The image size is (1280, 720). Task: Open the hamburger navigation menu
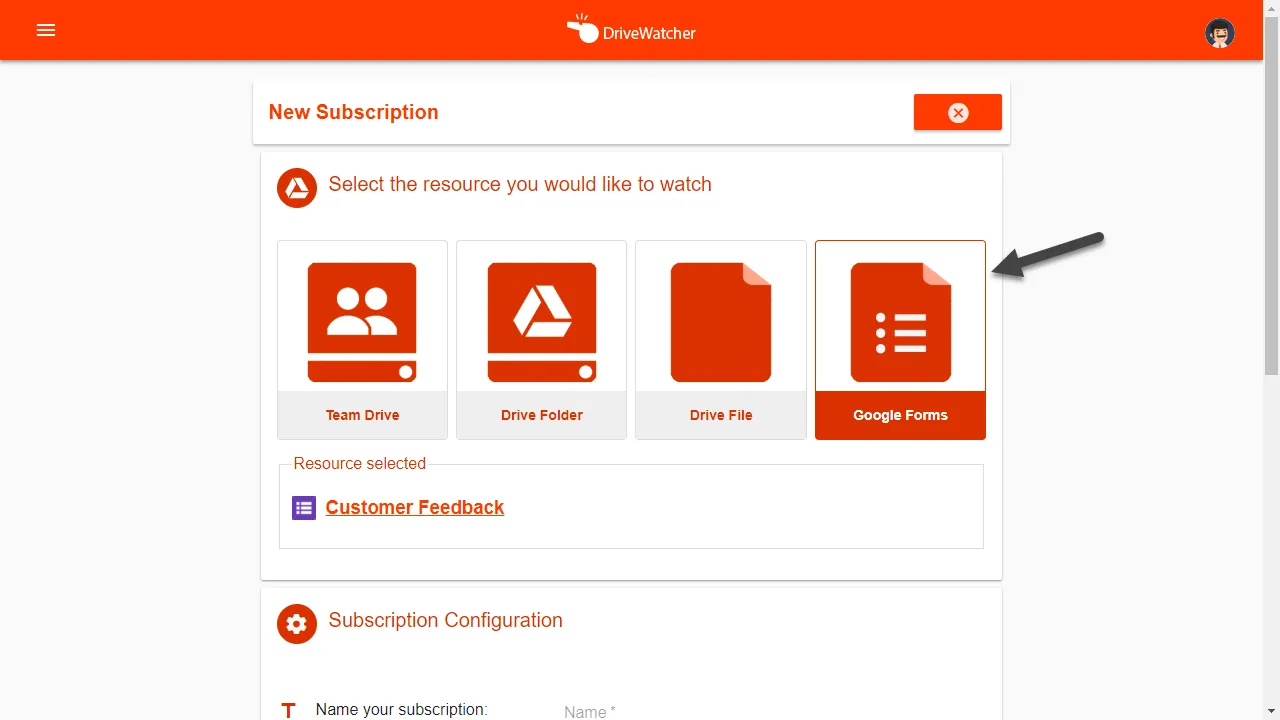point(46,30)
